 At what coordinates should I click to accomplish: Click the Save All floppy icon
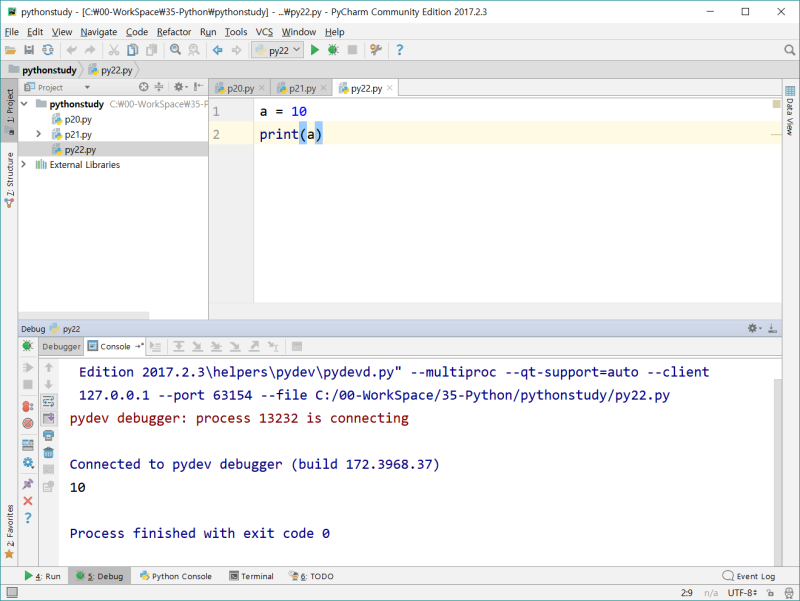[x=29, y=50]
